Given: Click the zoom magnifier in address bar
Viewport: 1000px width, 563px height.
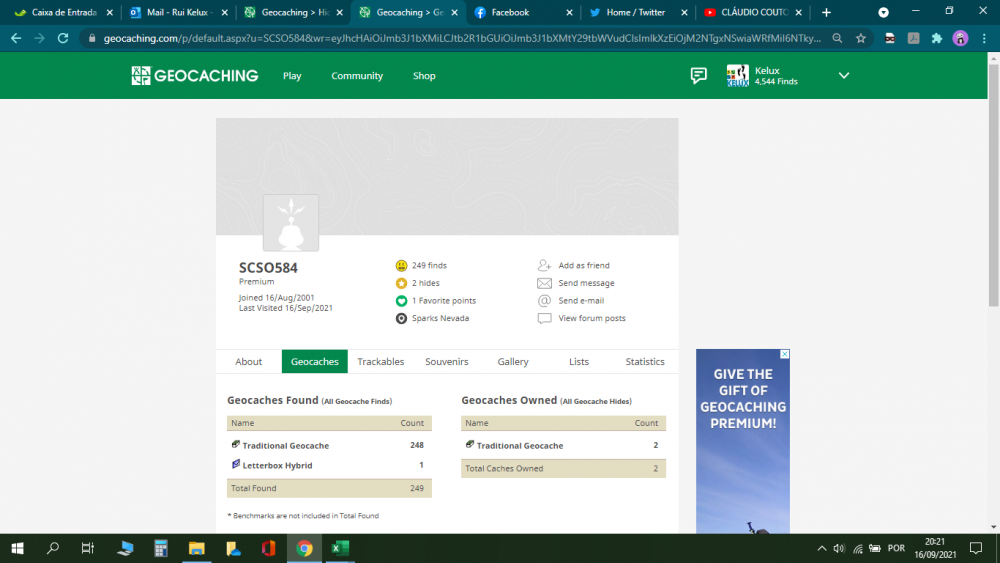Looking at the screenshot, I should (837, 38).
